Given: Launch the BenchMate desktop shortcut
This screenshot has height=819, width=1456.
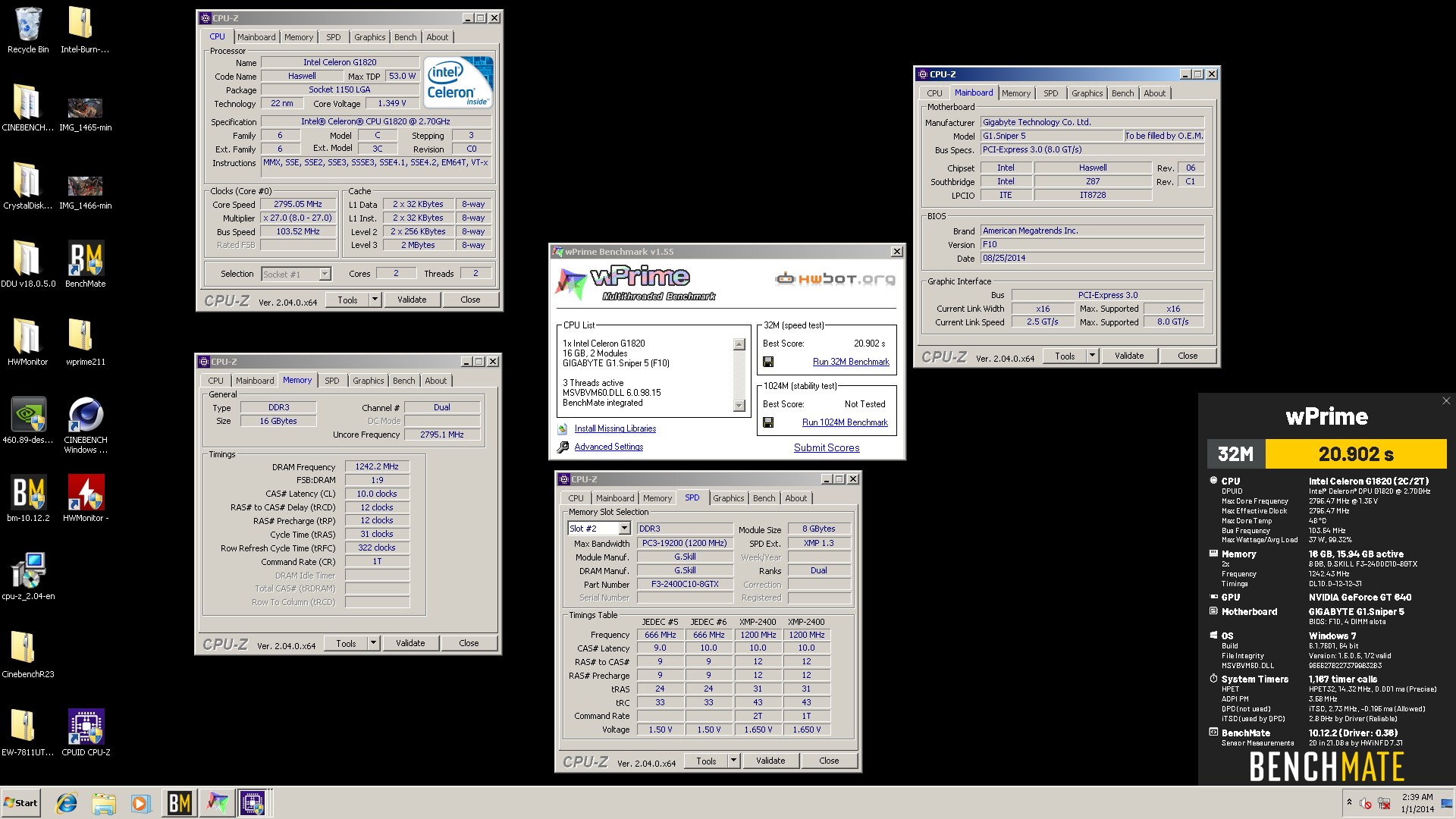Looking at the screenshot, I should point(85,265).
